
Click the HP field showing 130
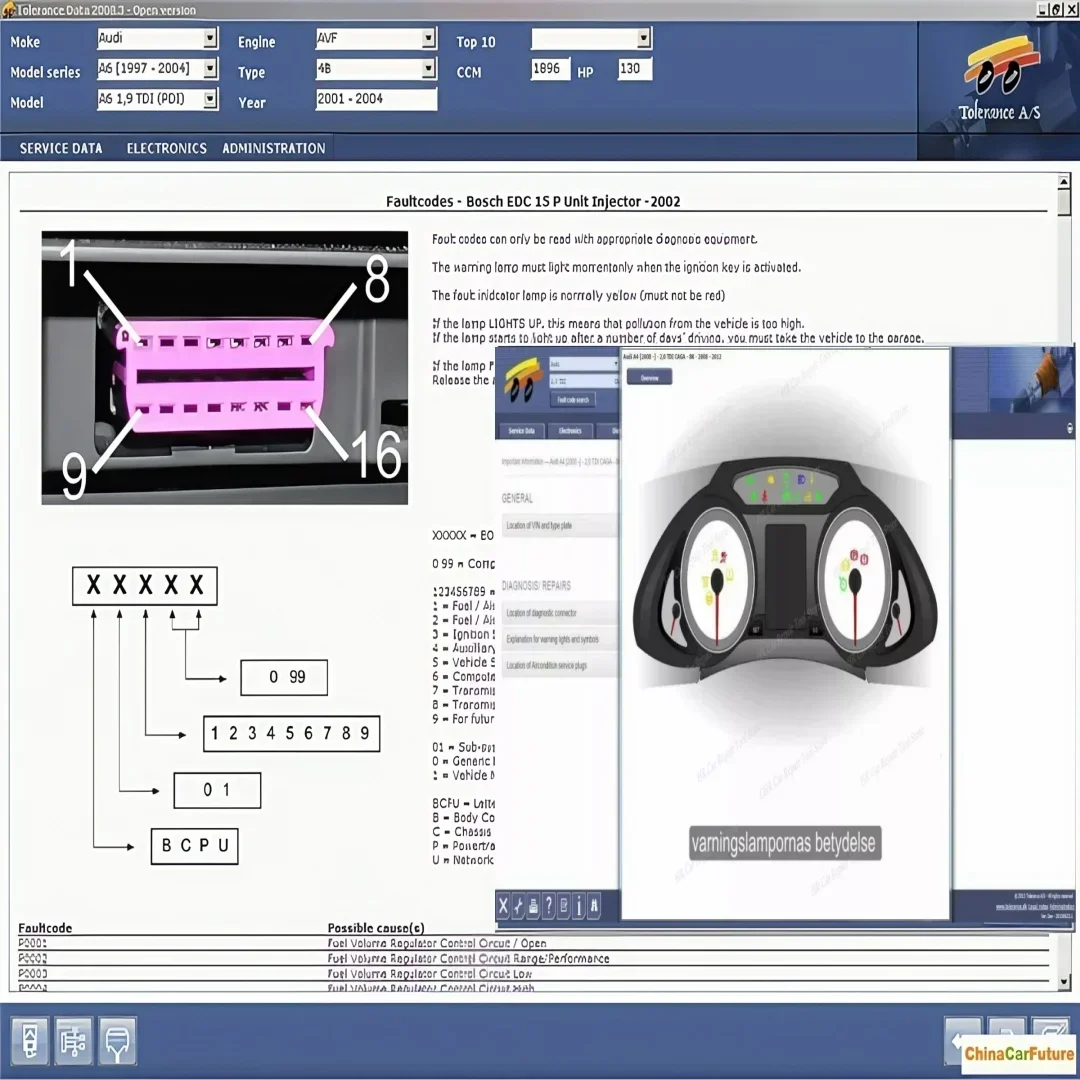(634, 69)
